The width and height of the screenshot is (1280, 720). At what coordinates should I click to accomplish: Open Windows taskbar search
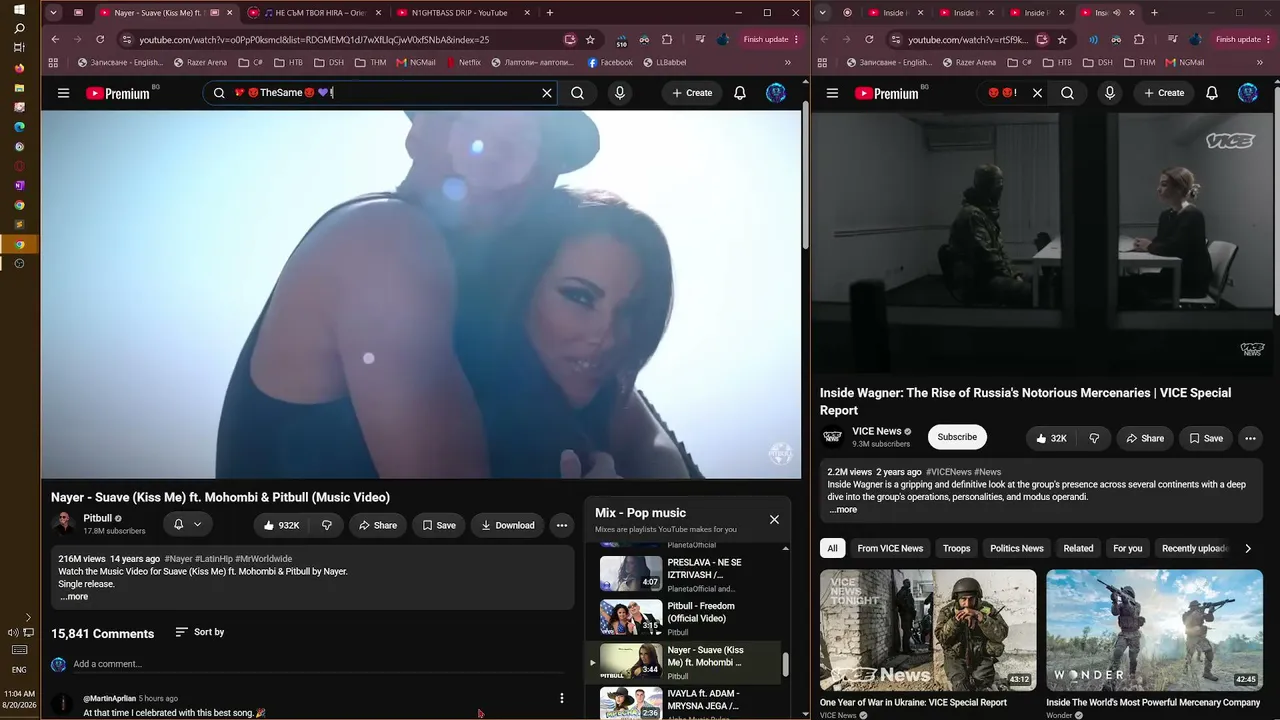tap(19, 29)
